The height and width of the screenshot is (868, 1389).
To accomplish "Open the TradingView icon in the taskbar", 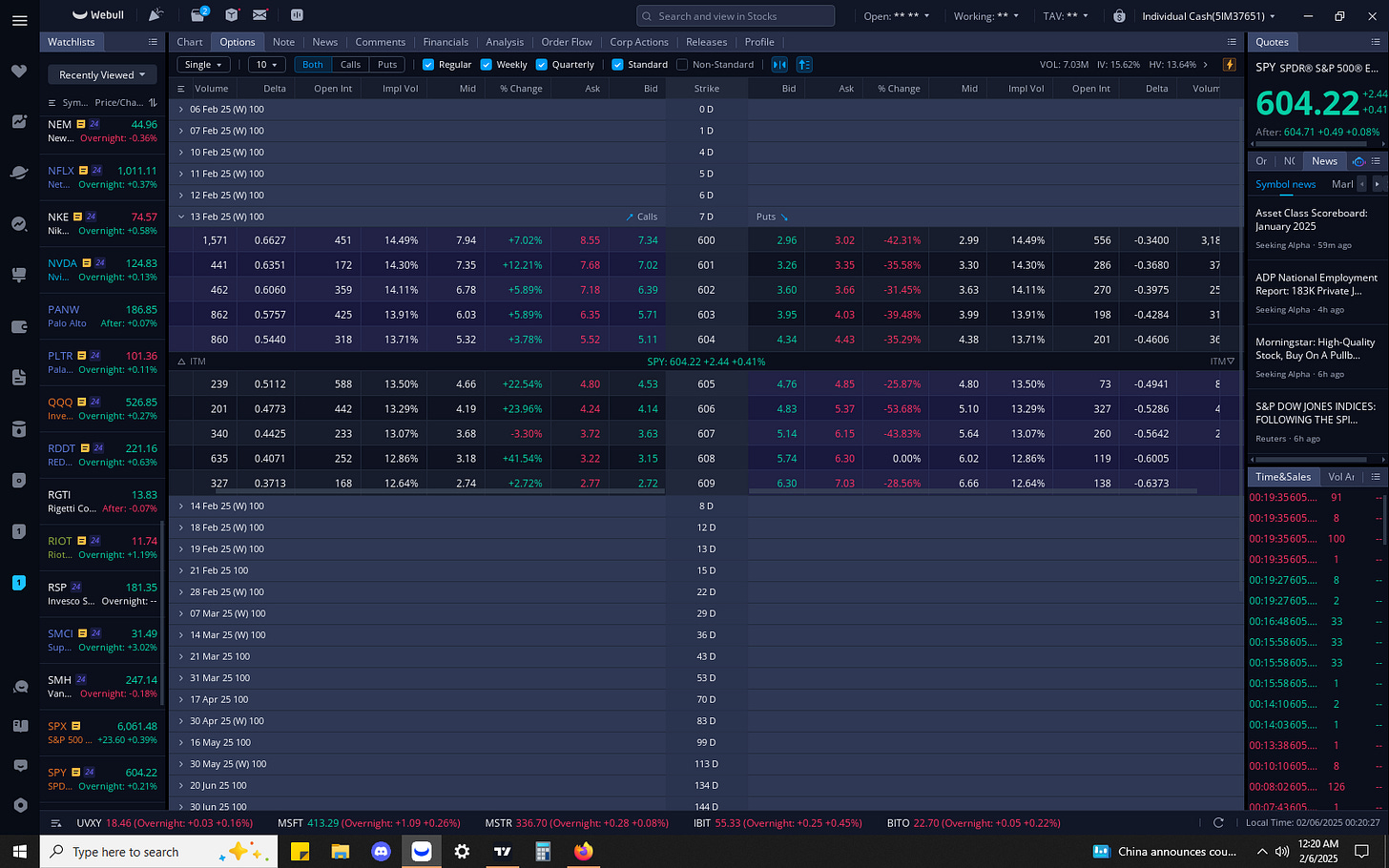I will (x=503, y=851).
